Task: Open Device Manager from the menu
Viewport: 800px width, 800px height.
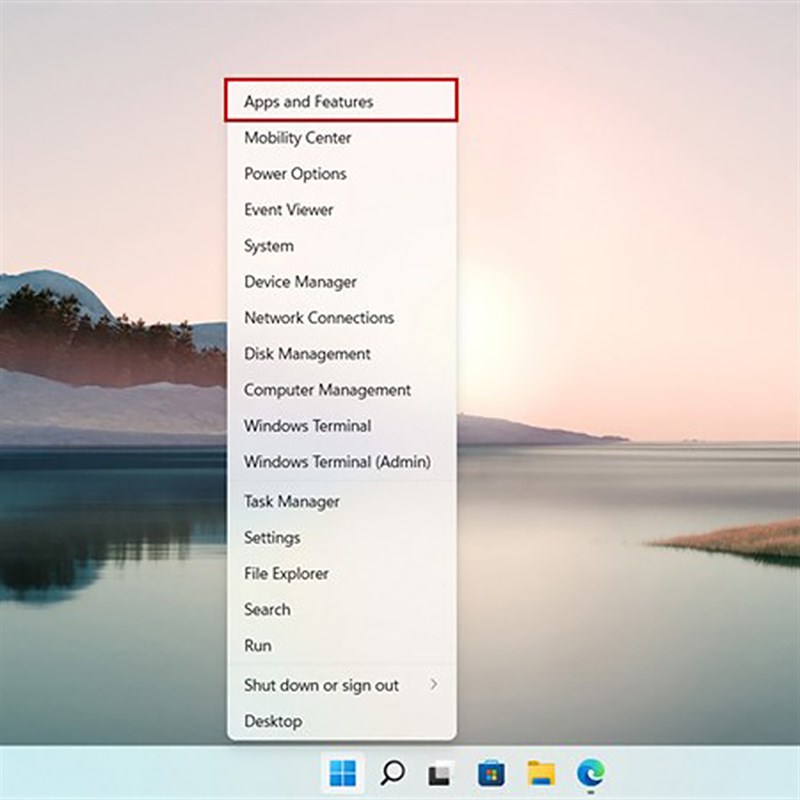Action: tap(300, 282)
